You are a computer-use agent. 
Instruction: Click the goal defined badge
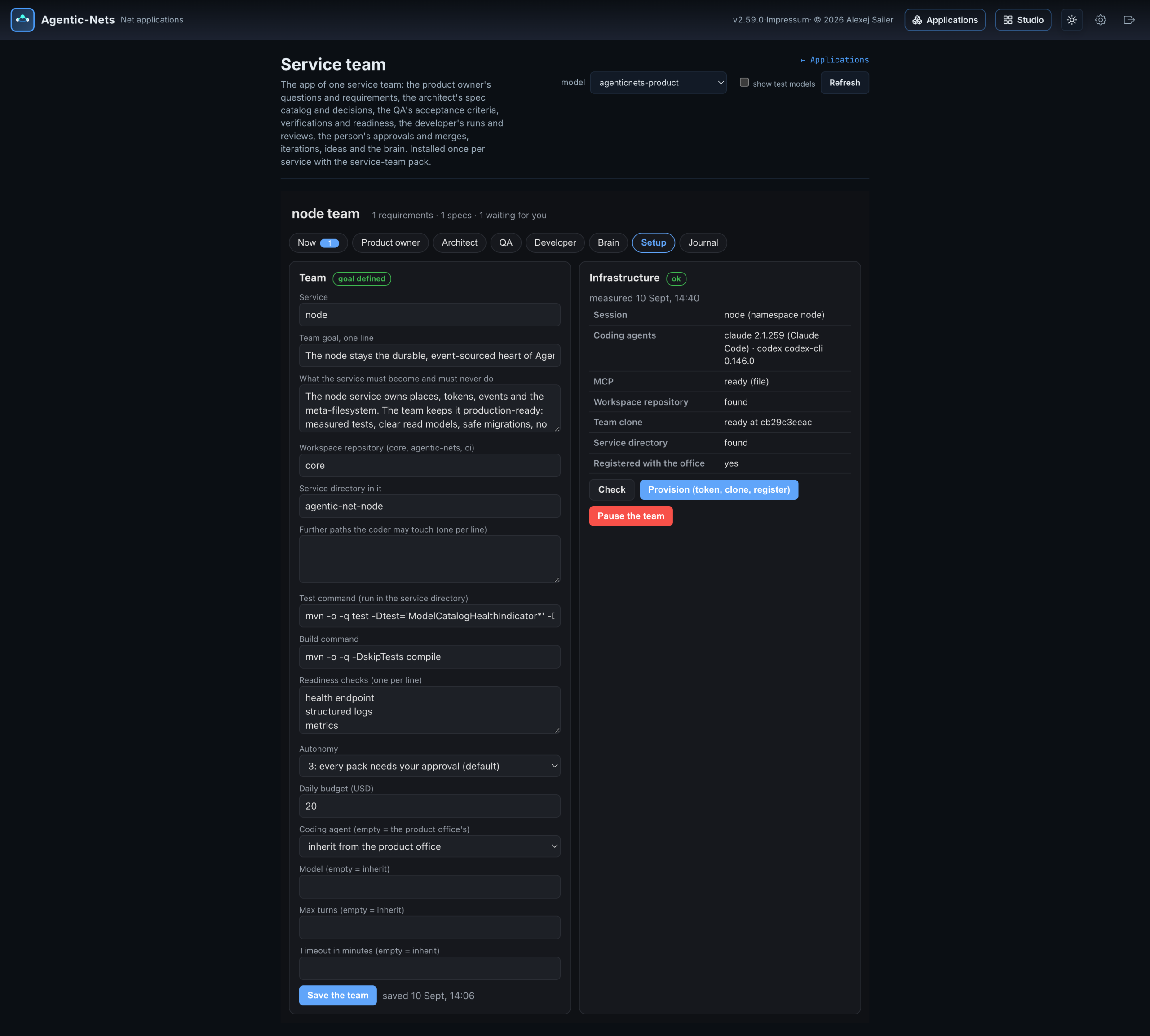pyautogui.click(x=362, y=278)
